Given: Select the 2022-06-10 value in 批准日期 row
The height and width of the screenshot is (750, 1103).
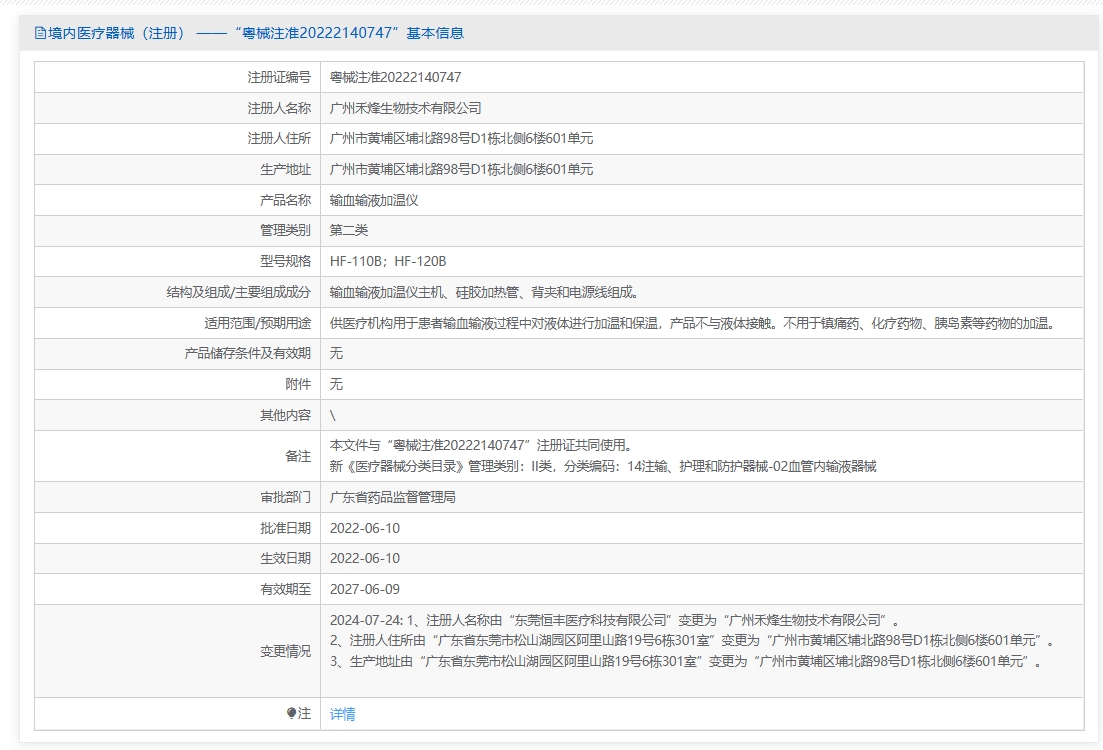Looking at the screenshot, I should 365,528.
